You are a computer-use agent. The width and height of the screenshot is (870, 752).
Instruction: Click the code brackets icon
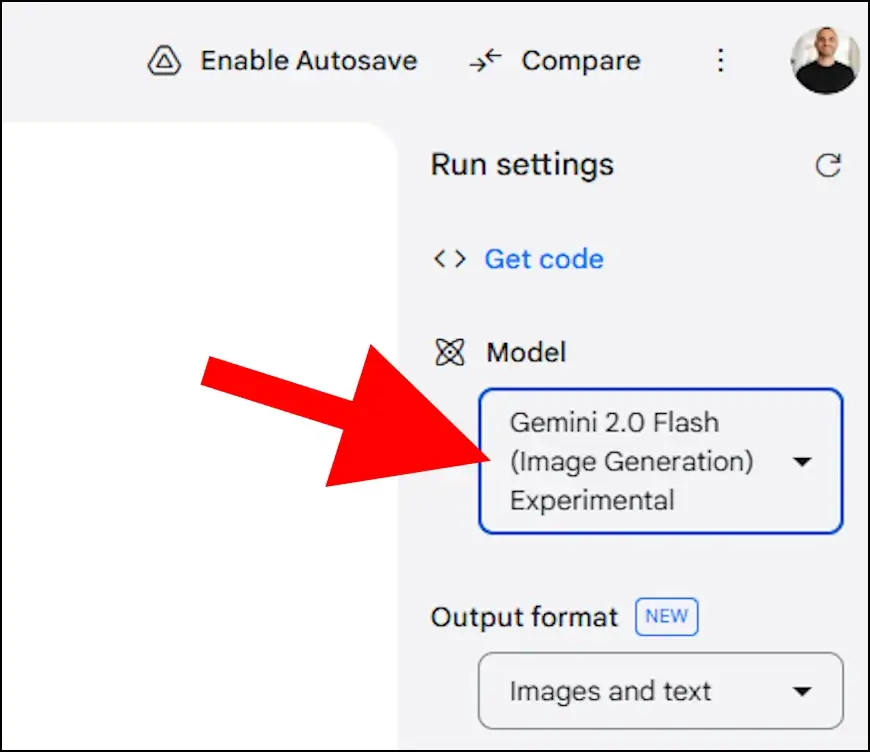click(x=449, y=259)
